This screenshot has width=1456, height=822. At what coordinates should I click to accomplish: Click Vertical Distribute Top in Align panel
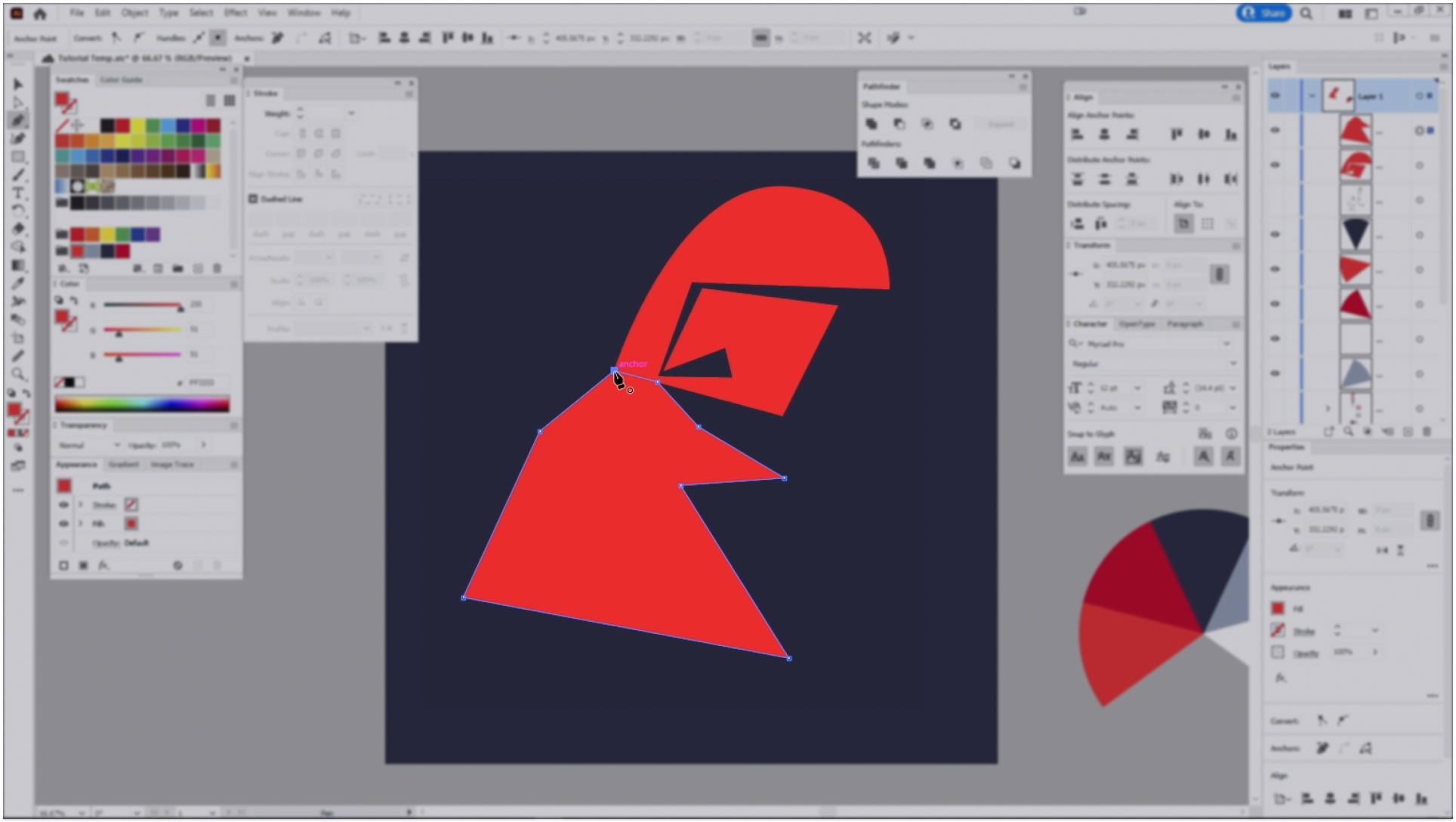[1078, 179]
